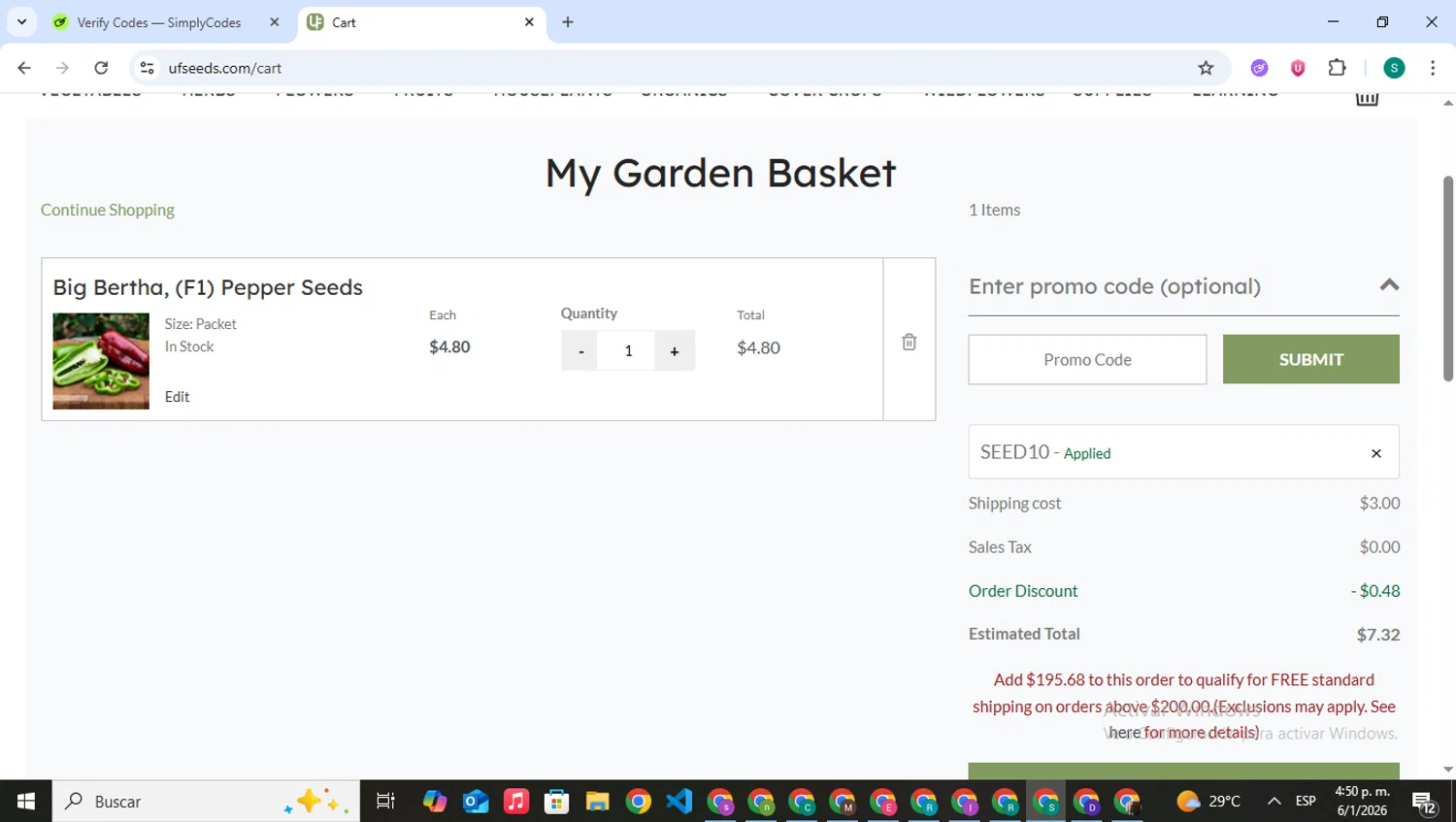1456x822 pixels.
Task: Open the weather widget showing 29°C
Action: (x=1208, y=802)
